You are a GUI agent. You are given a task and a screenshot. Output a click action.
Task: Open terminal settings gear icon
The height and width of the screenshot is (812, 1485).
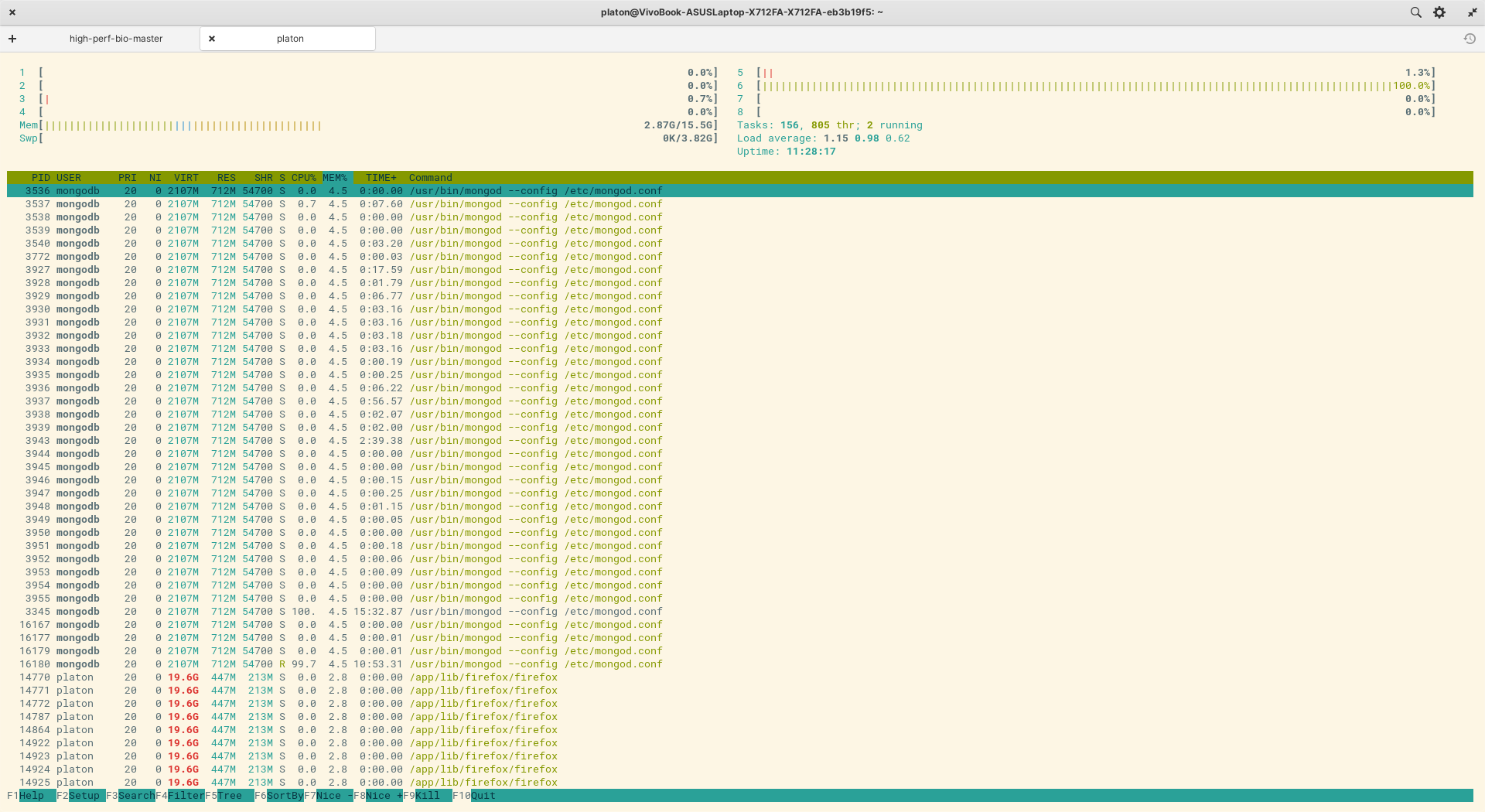tap(1439, 12)
